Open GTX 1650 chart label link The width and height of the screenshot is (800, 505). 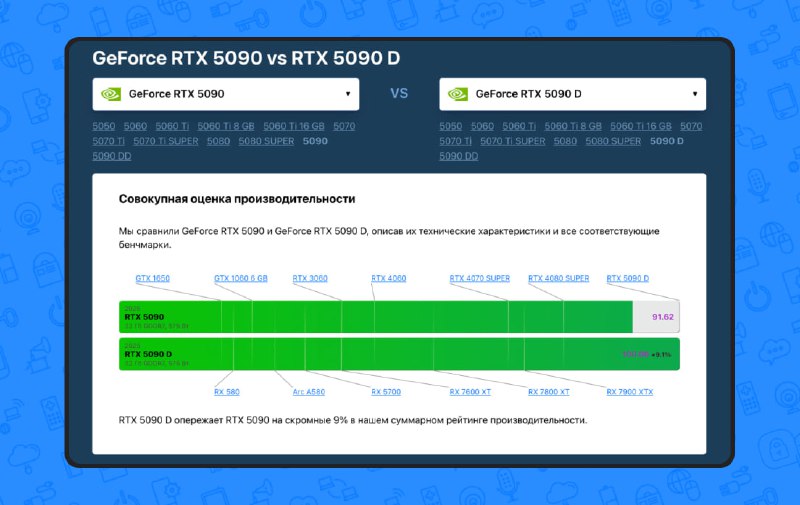pyautogui.click(x=153, y=279)
